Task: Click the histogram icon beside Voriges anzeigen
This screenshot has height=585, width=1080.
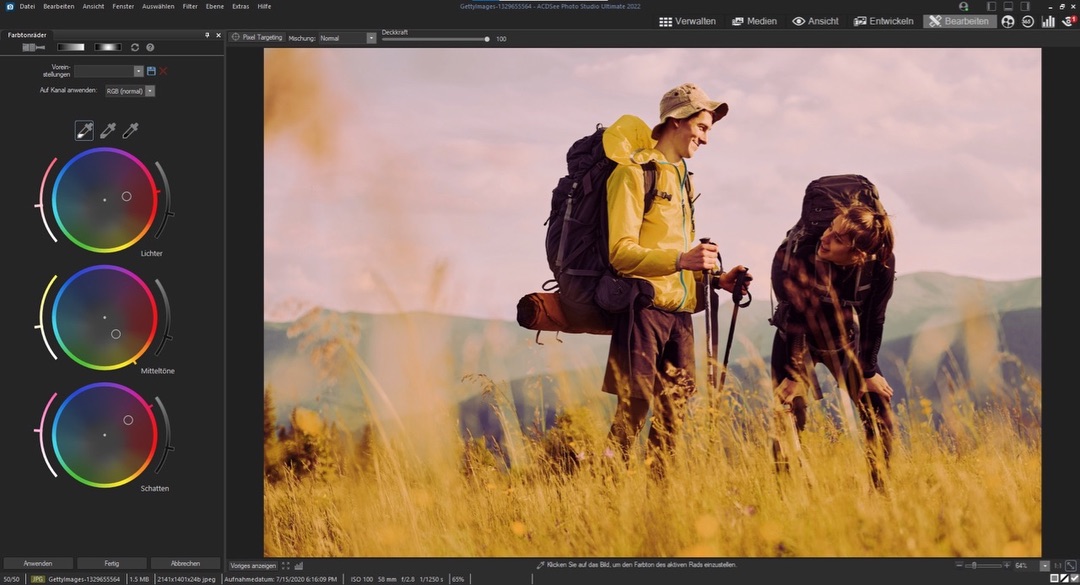Action: click(x=299, y=566)
